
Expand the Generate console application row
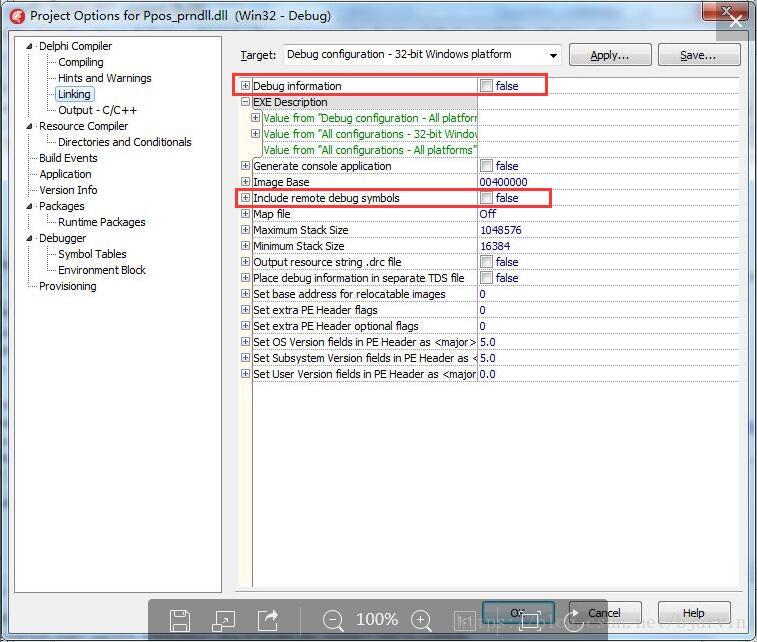[x=245, y=166]
